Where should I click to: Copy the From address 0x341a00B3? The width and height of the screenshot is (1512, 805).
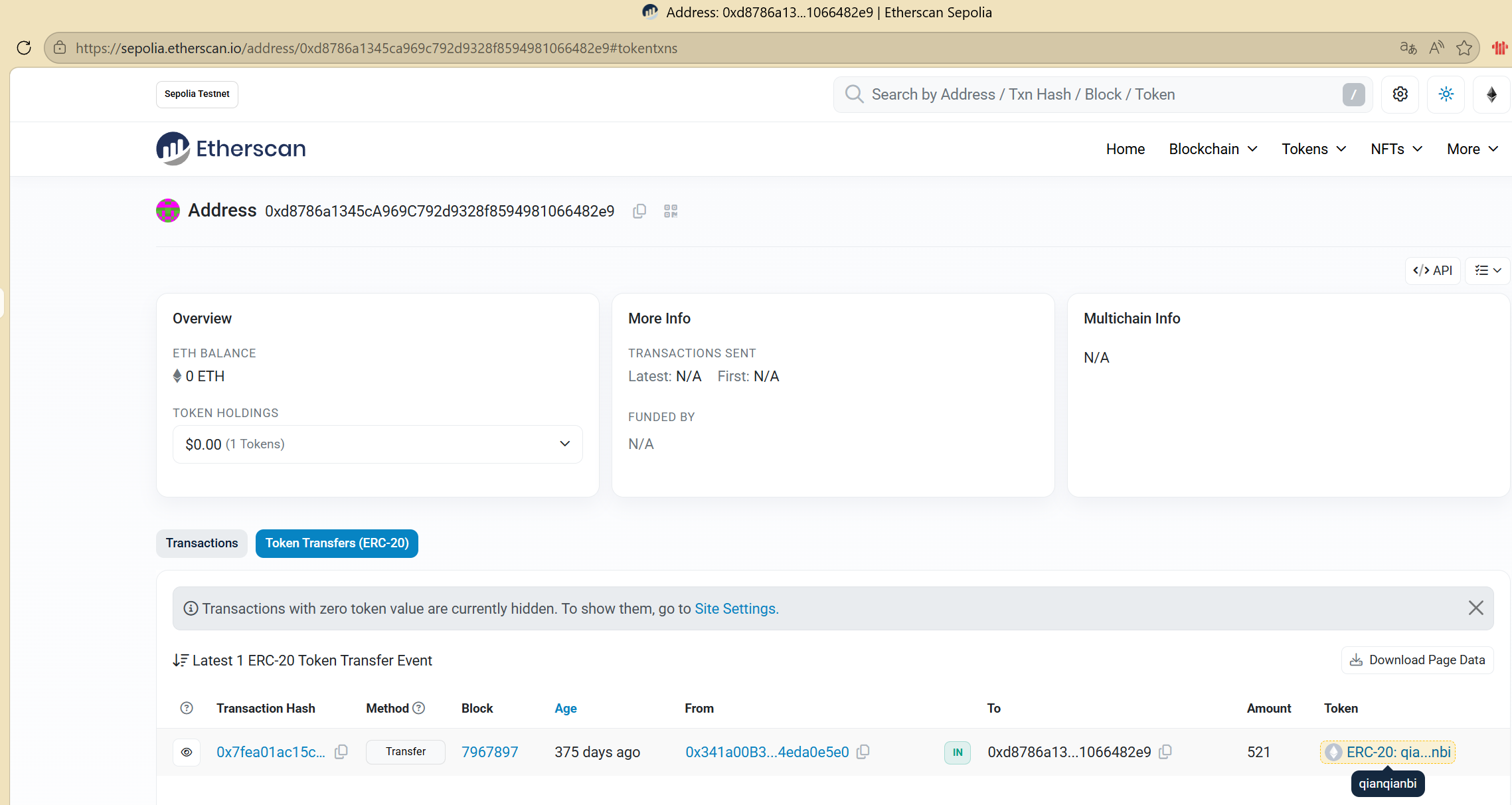863,752
